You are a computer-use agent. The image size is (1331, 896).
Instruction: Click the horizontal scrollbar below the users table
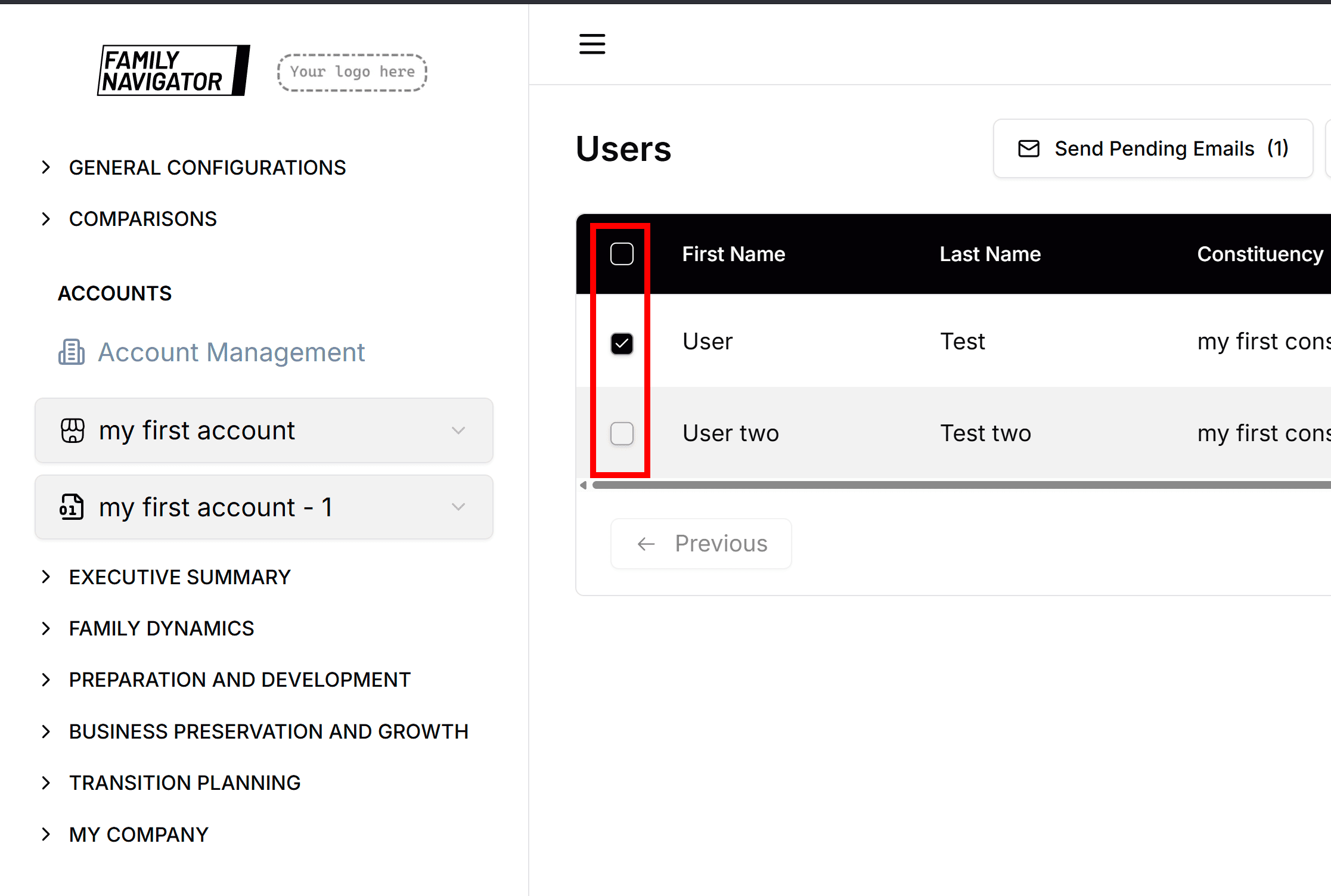[x=954, y=485]
